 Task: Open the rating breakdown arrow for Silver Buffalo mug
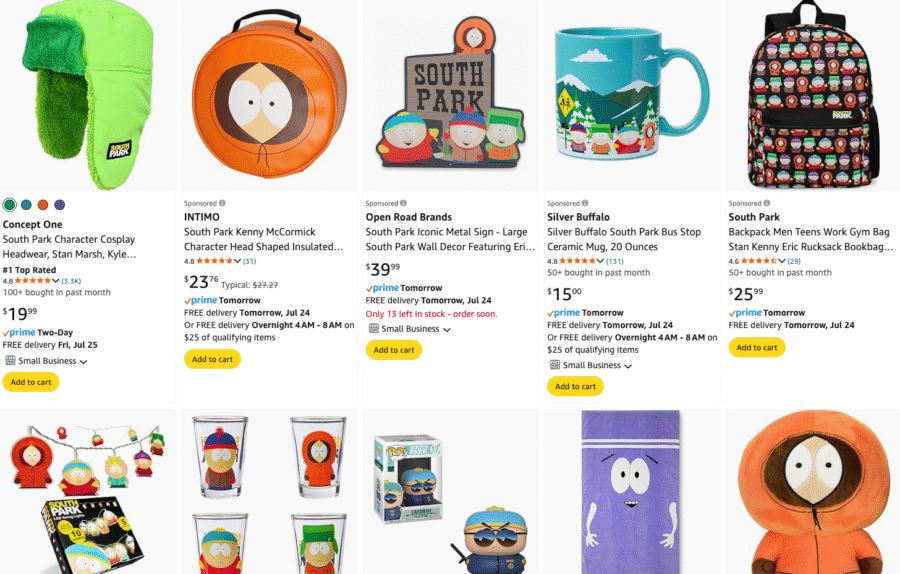pos(600,261)
